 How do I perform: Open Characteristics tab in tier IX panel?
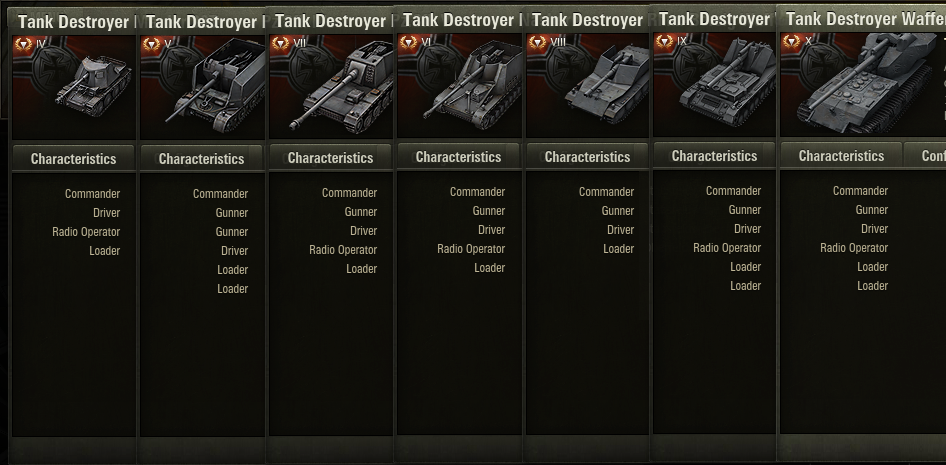click(x=714, y=156)
